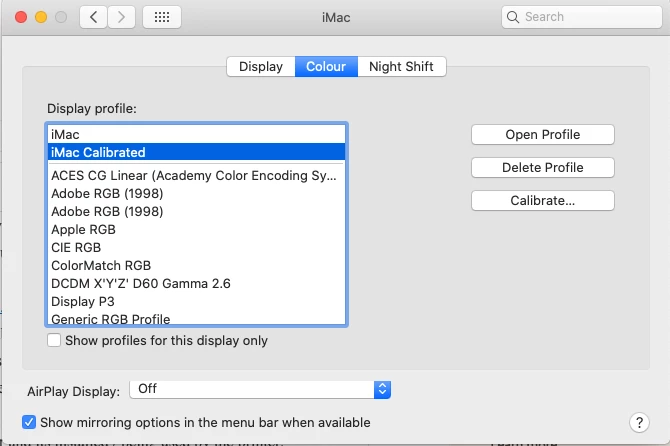Focus the Search field
Screen dimensions: 670x446
point(582,17)
